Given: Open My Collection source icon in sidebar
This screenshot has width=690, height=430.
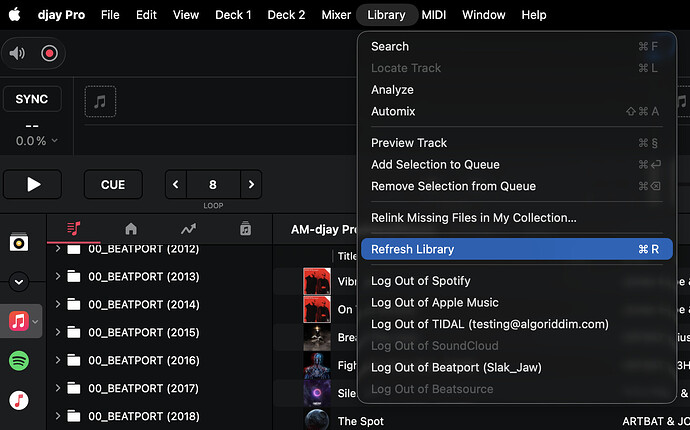Looking at the screenshot, I should click(x=19, y=242).
